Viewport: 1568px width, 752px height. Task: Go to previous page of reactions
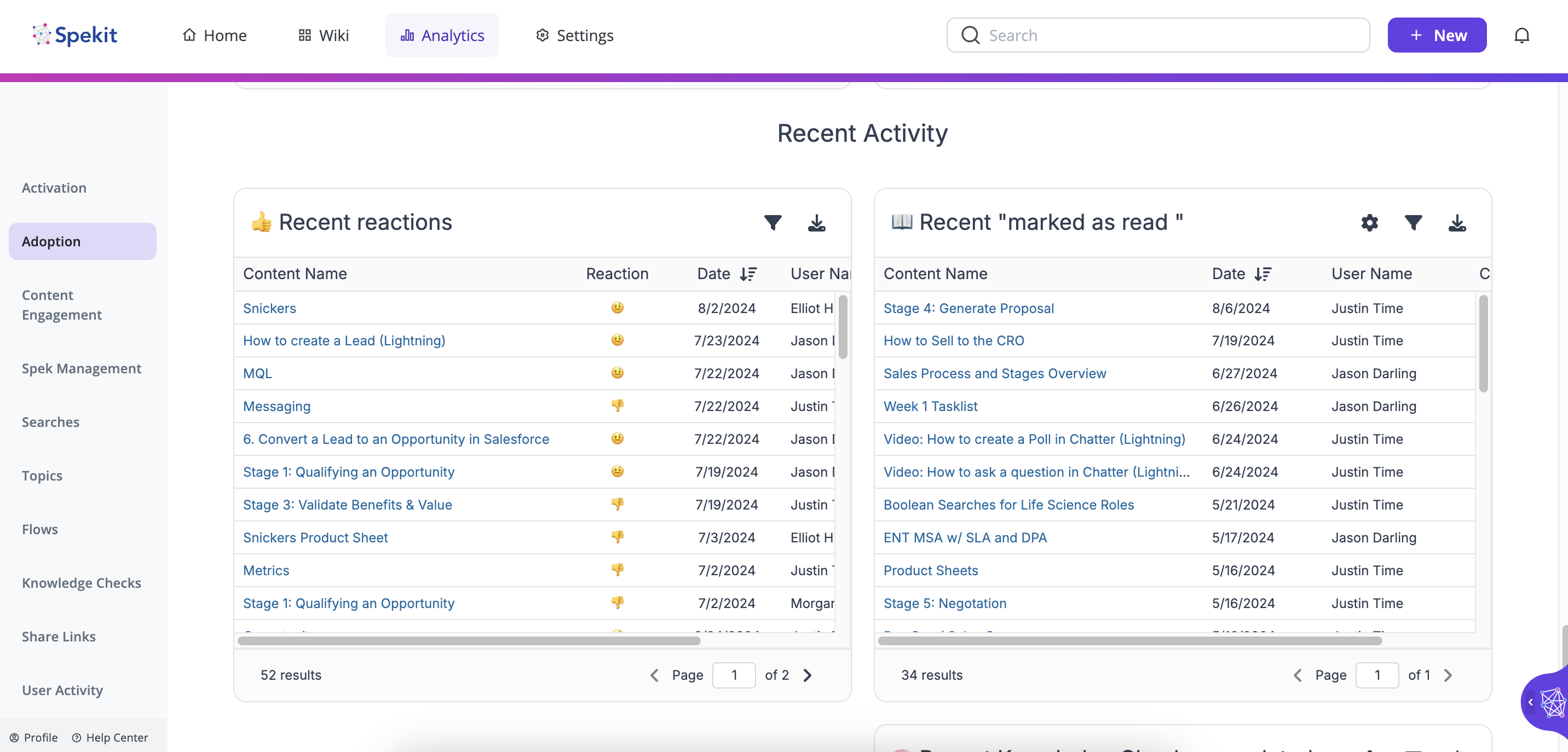[x=654, y=675]
